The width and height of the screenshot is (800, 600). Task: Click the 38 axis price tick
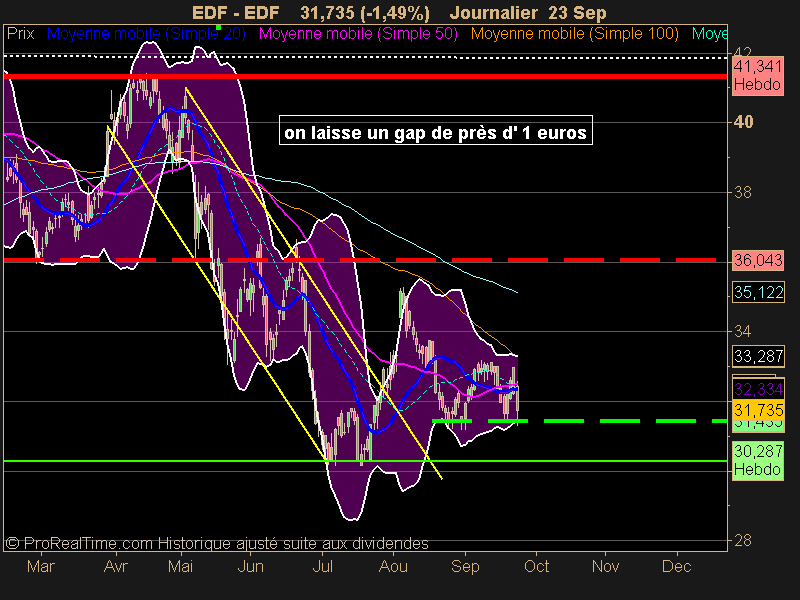coord(743,192)
